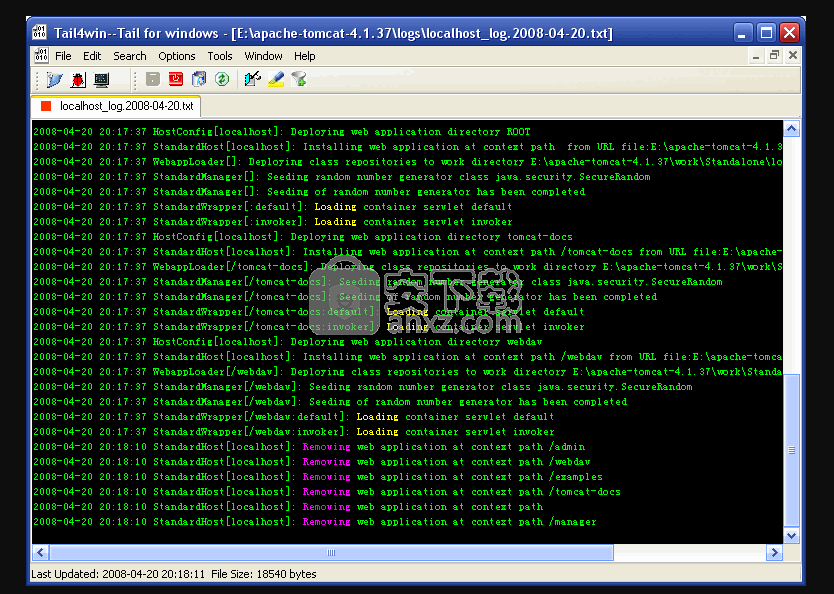Click the StandardWrapper[:invoker] Loading container servlet line

click(272, 221)
